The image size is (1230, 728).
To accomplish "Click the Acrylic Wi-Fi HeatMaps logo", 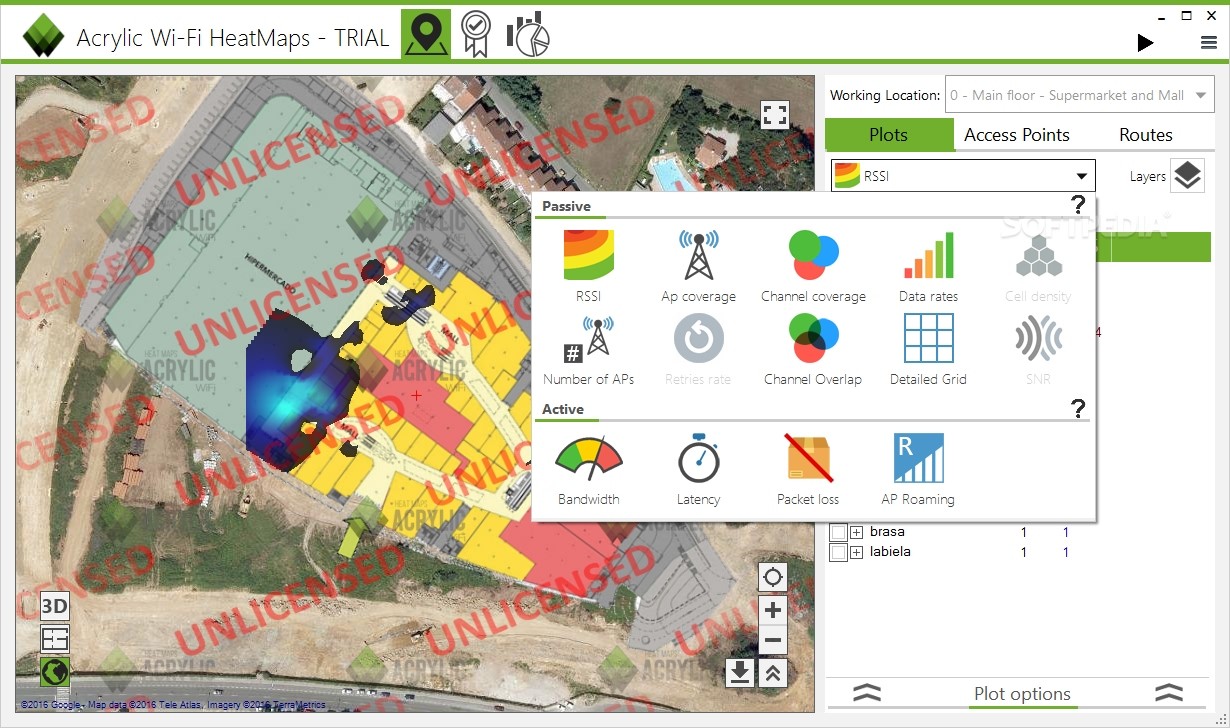I will tap(44, 37).
